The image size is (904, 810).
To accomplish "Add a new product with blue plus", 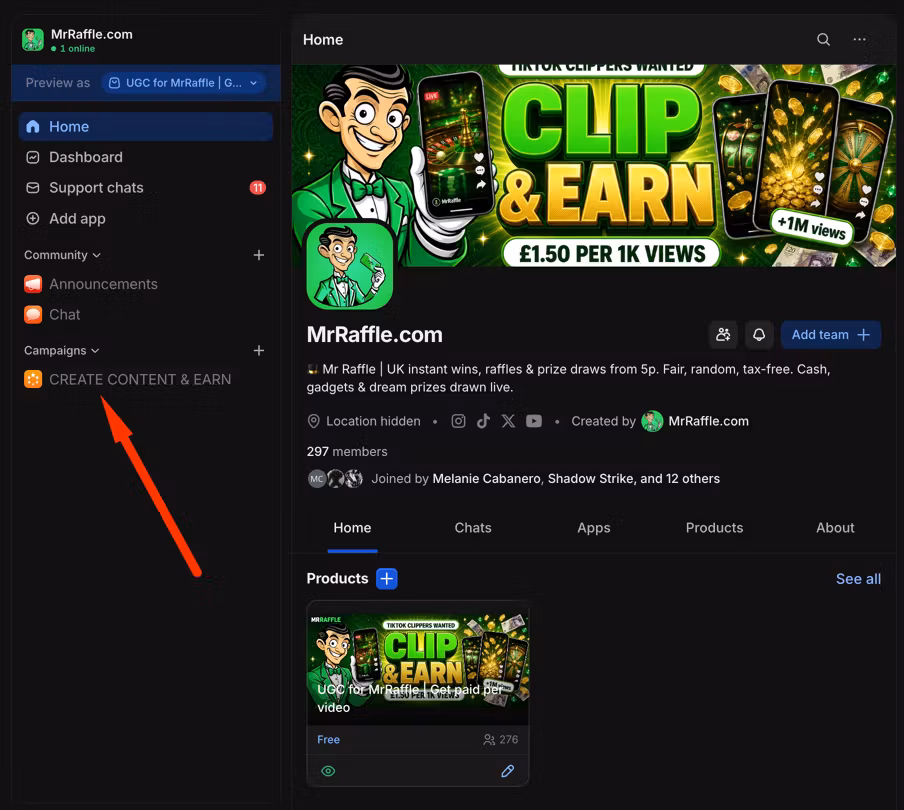I will [x=387, y=578].
